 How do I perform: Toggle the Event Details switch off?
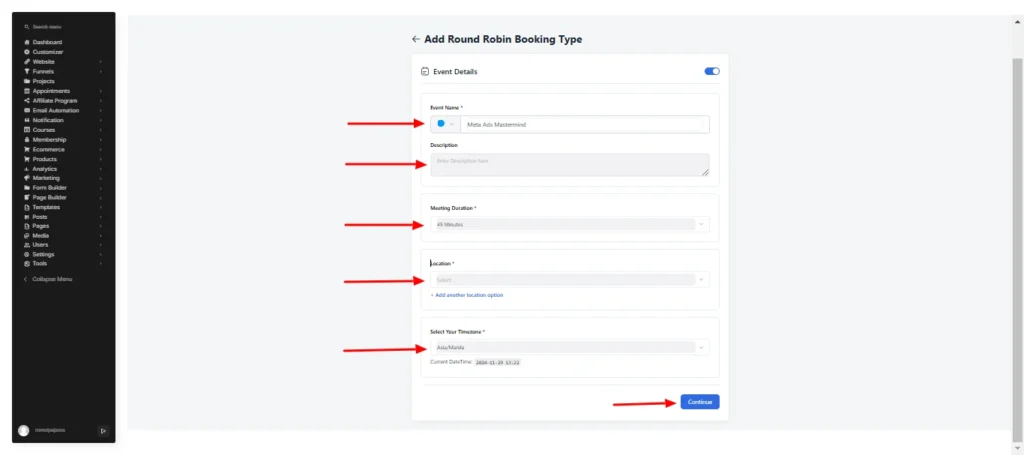(712, 71)
